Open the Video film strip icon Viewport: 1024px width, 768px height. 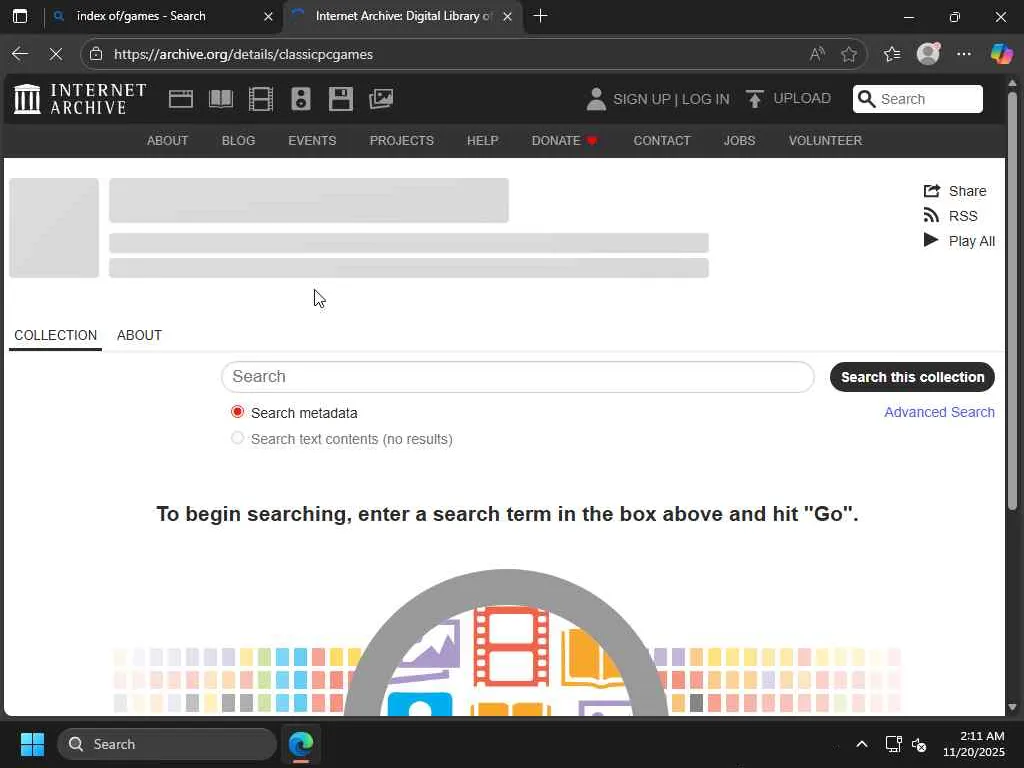261,99
